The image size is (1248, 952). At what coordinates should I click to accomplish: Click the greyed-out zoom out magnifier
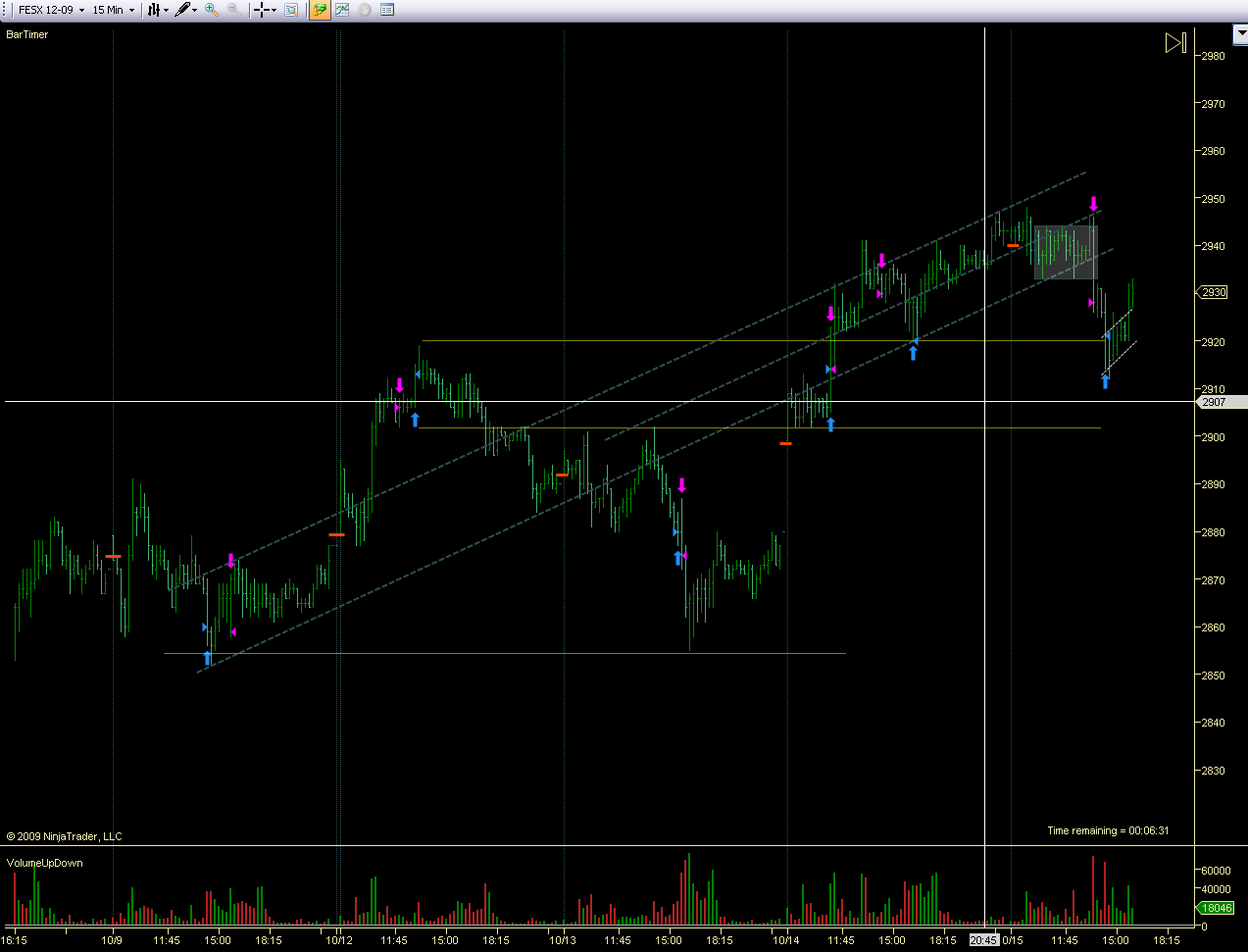point(233,10)
